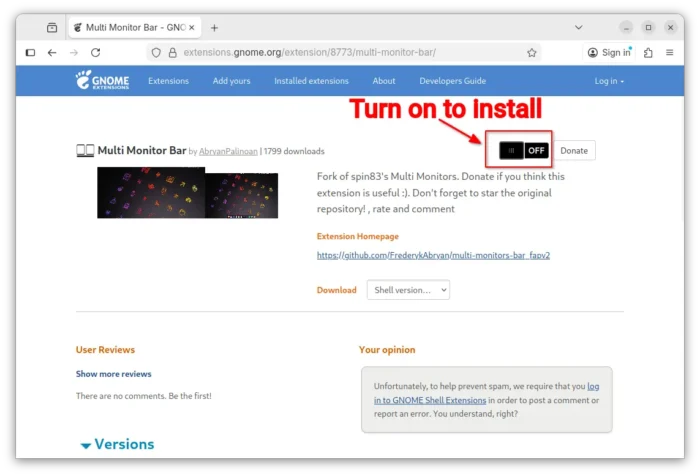Click the extension screenshot thumbnail
Screen dimensions: 700x476
click(x=187, y=192)
